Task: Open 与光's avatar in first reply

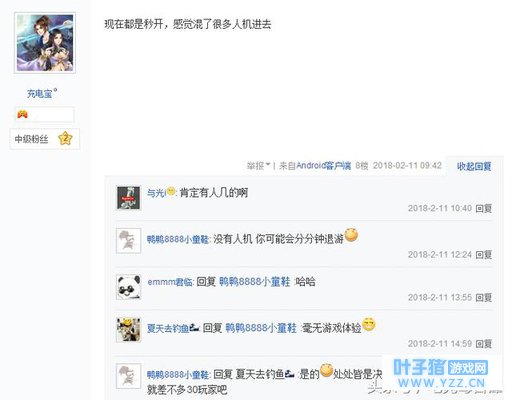Action: [128, 198]
